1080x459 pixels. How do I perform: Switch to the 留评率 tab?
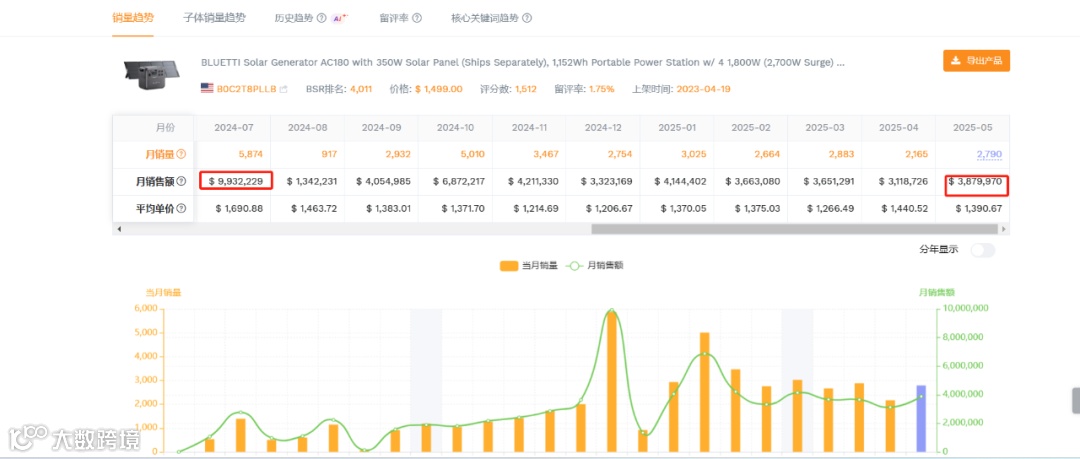pos(394,19)
